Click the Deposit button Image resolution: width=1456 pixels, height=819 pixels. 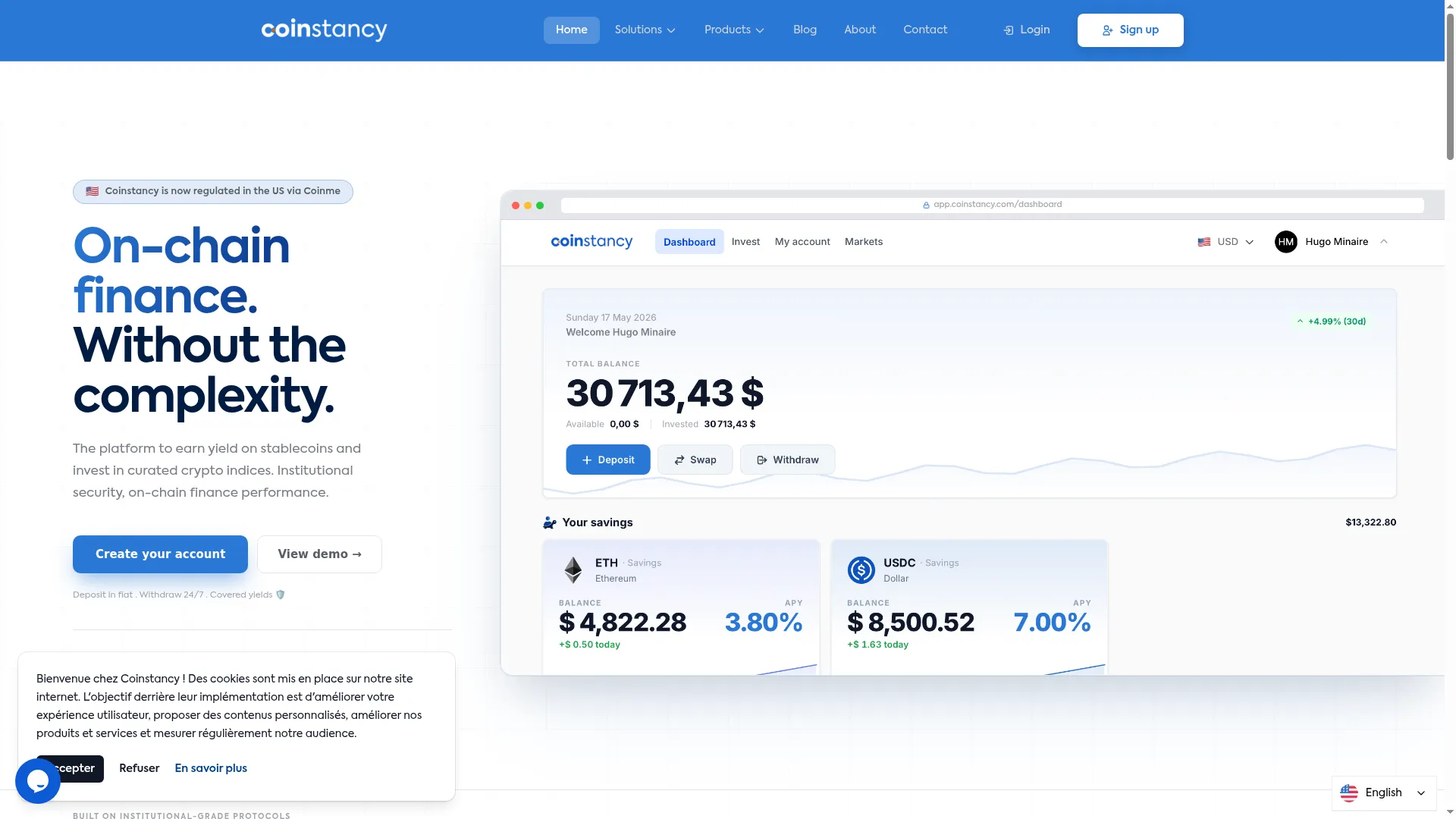pyautogui.click(x=608, y=460)
